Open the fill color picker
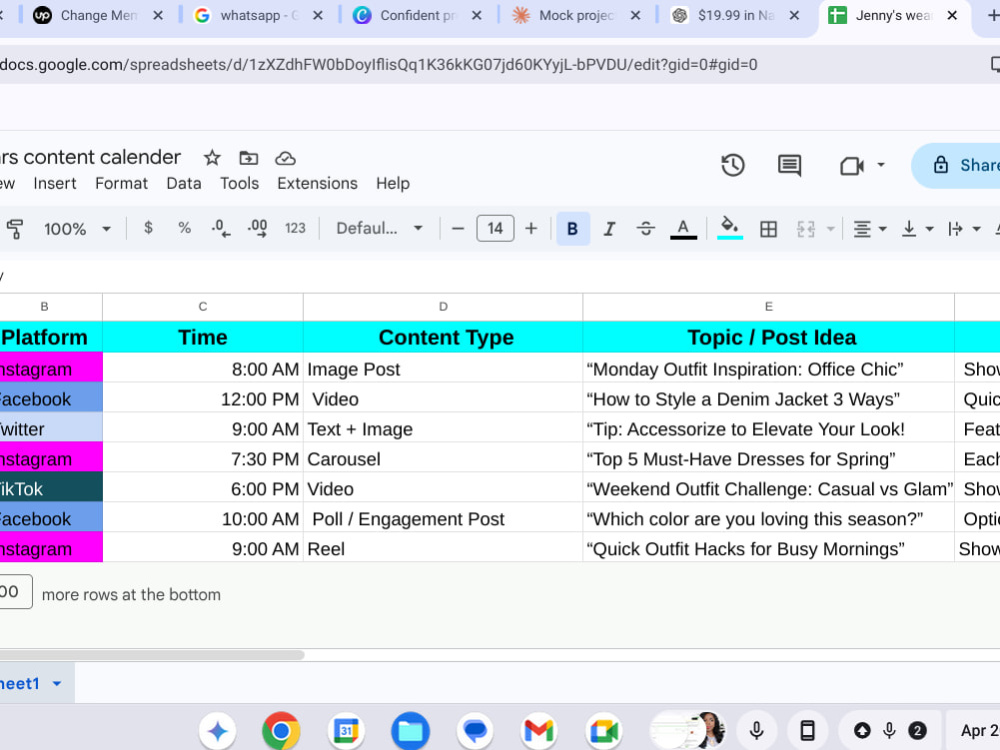This screenshot has height=750, width=1000. 730,228
